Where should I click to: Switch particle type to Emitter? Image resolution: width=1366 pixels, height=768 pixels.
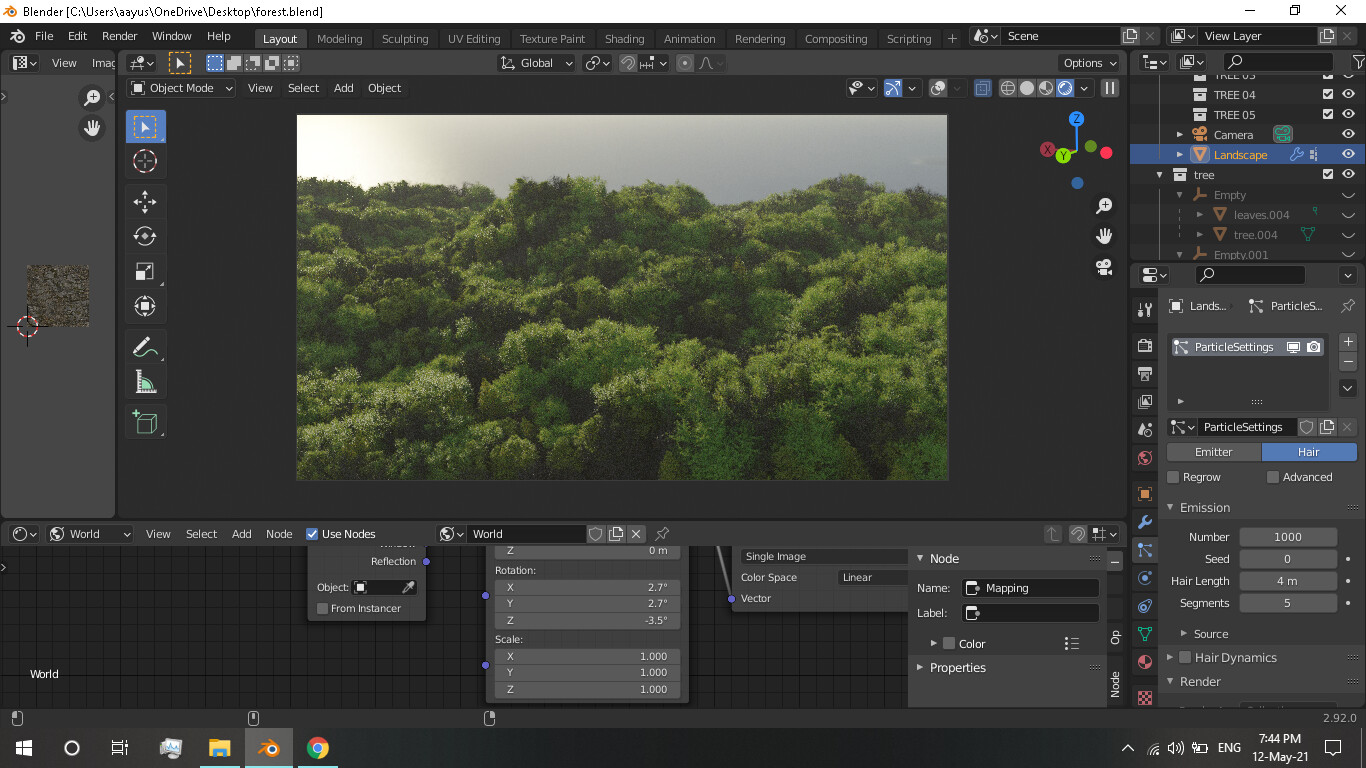(x=1213, y=452)
